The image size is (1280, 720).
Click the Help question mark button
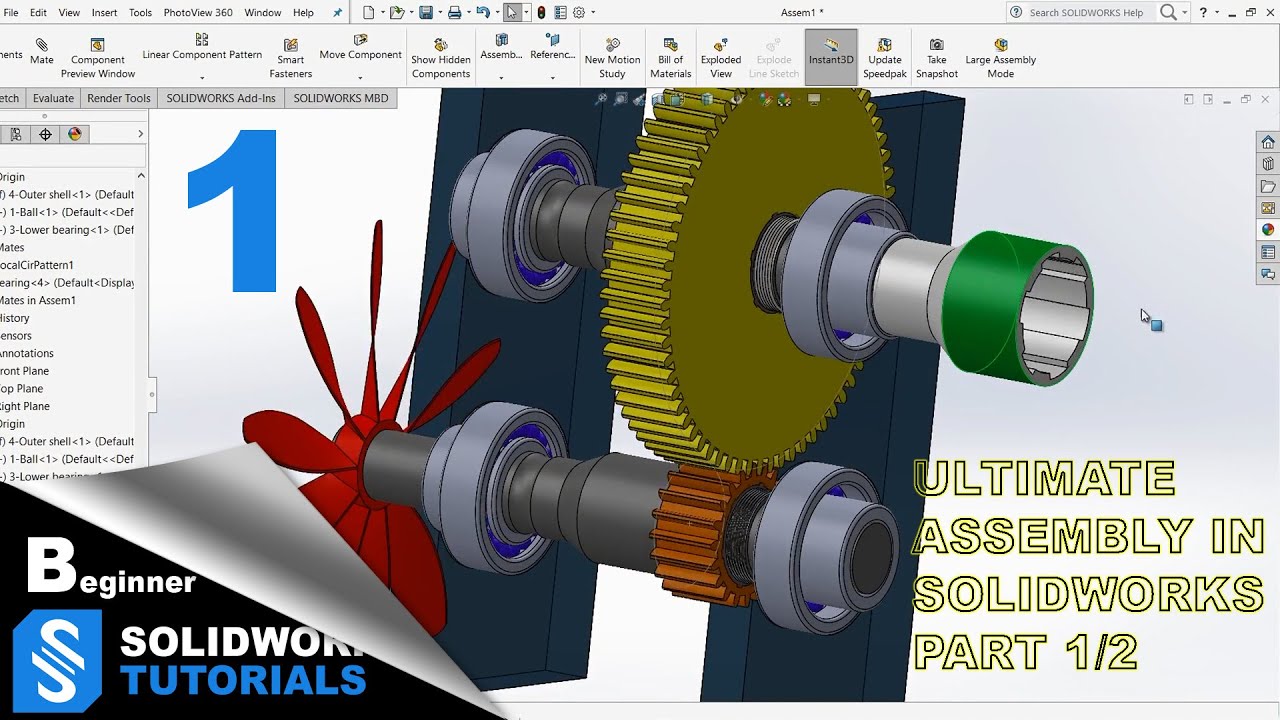point(1203,12)
